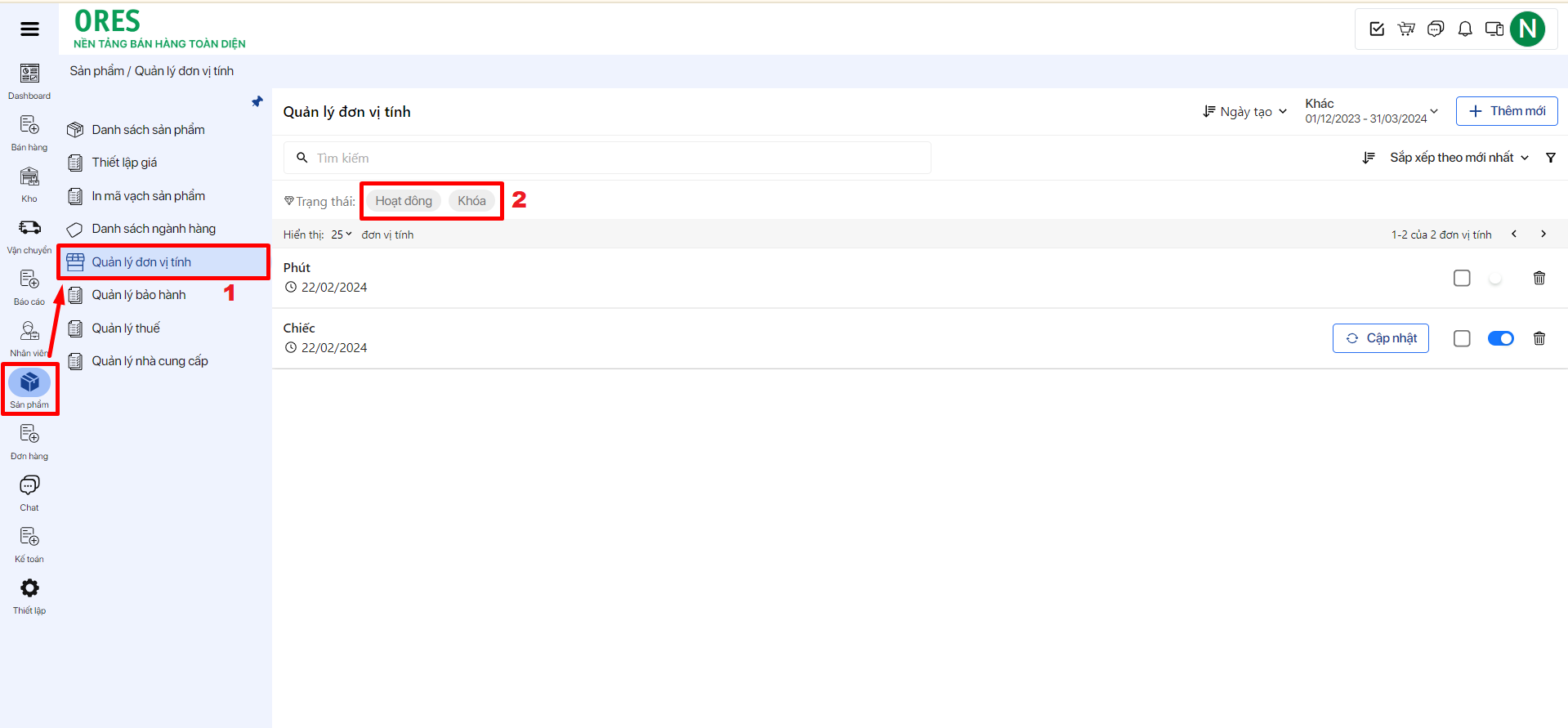The image size is (1568, 728).
Task: Click the Thêm mới button
Action: (x=1507, y=111)
